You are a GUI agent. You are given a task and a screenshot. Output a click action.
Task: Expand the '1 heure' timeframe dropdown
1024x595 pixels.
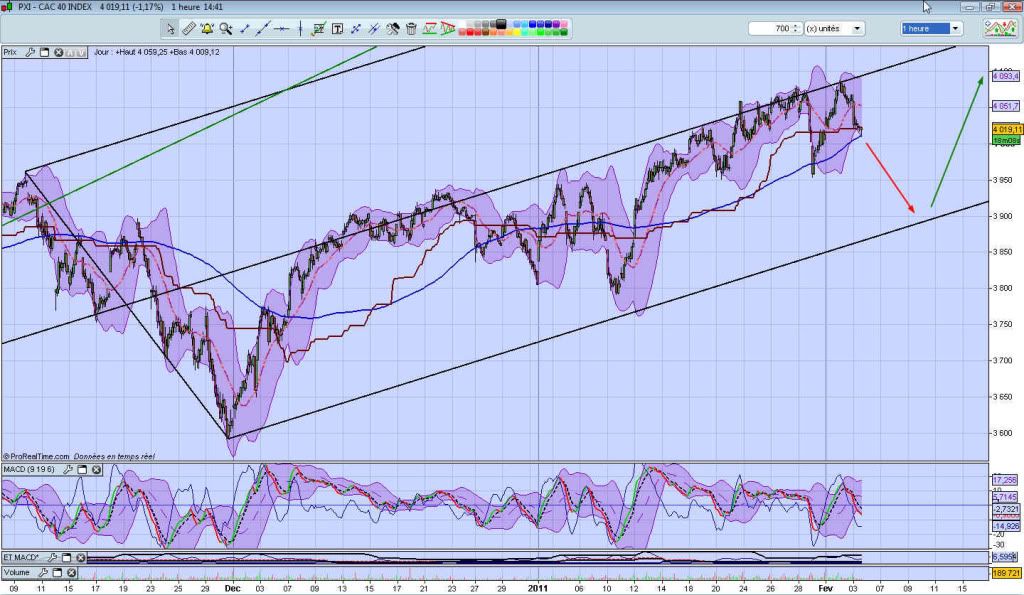[x=956, y=29]
